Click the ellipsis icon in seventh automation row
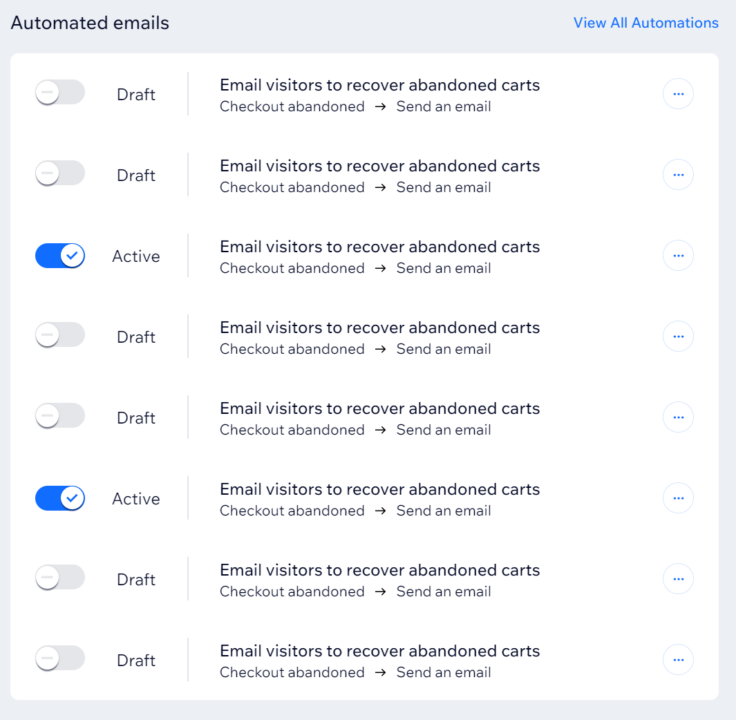Screen dimensions: 736x720 point(677,579)
